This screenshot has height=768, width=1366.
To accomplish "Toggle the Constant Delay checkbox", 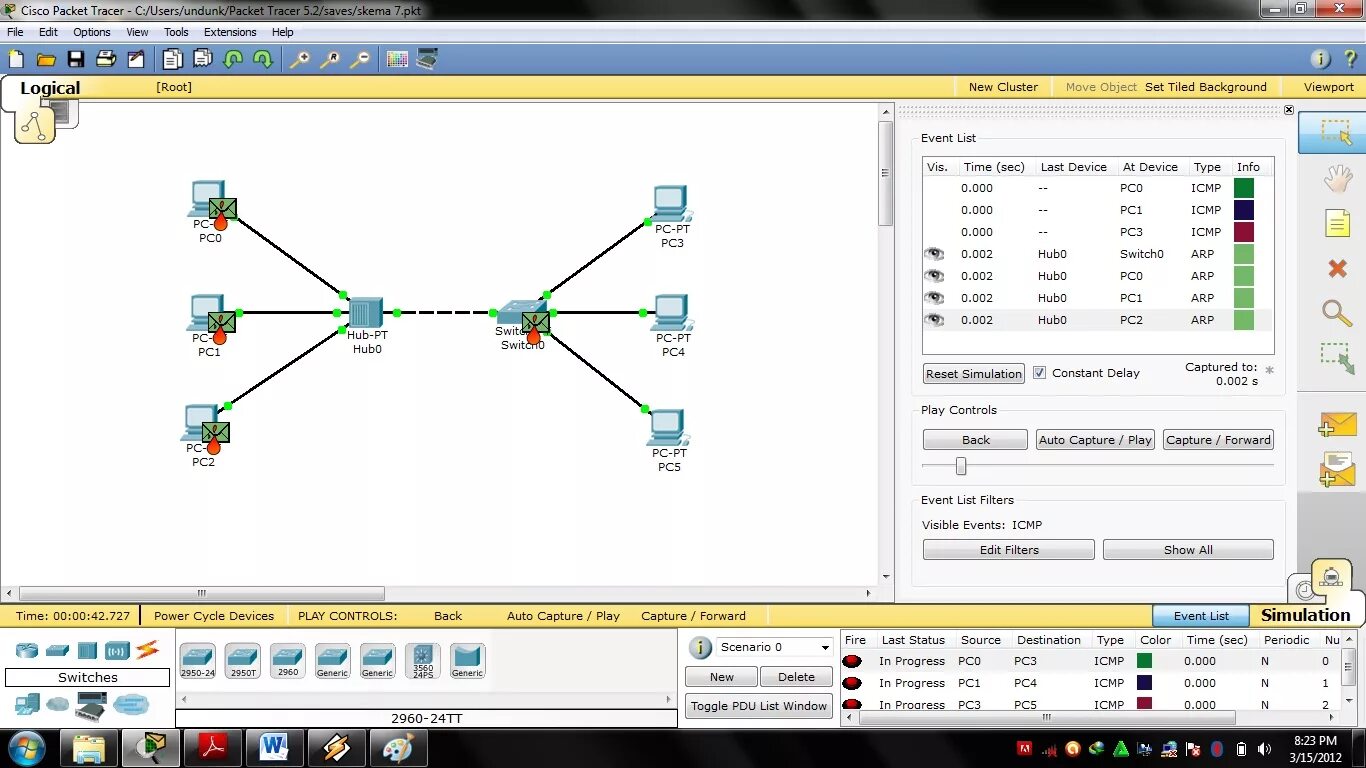I will pos(1039,373).
